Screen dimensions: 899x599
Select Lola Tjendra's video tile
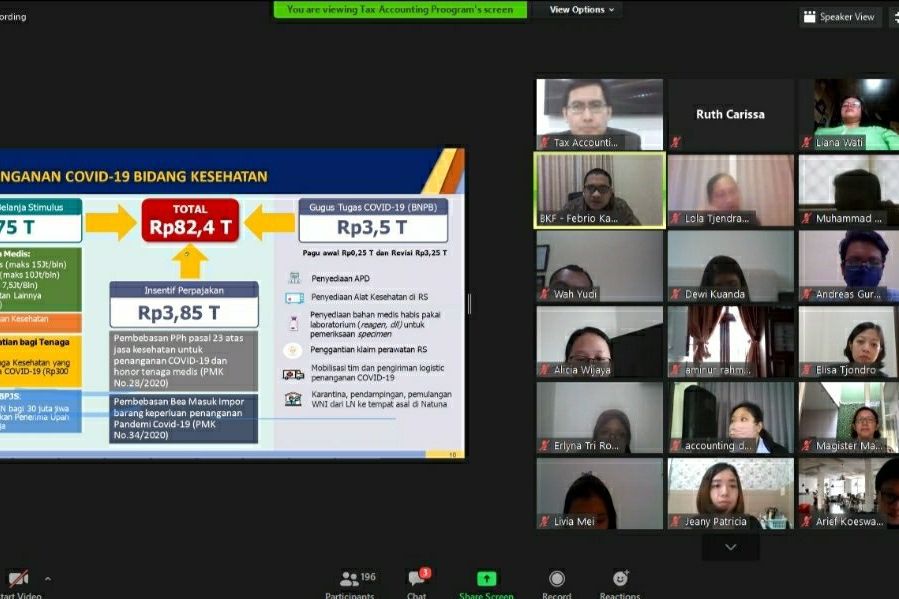[x=730, y=190]
